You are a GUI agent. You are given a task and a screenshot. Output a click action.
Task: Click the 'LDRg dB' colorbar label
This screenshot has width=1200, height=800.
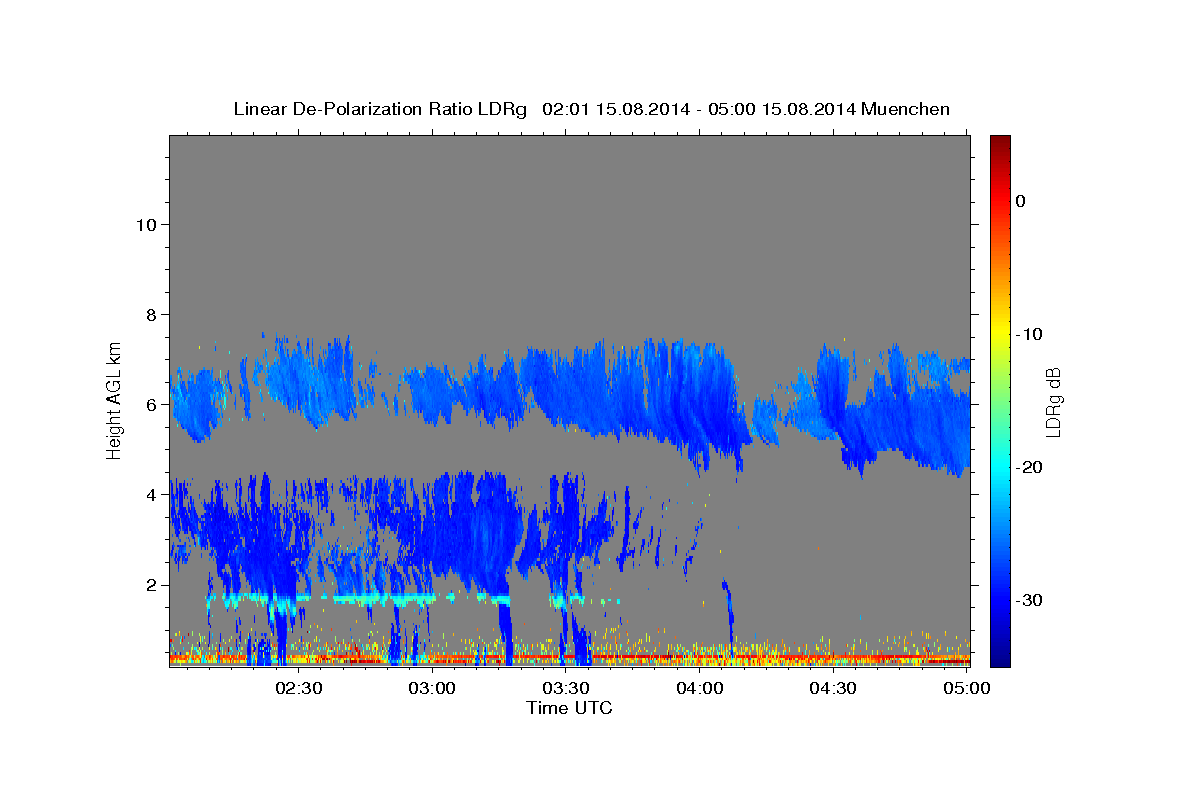tap(1053, 402)
